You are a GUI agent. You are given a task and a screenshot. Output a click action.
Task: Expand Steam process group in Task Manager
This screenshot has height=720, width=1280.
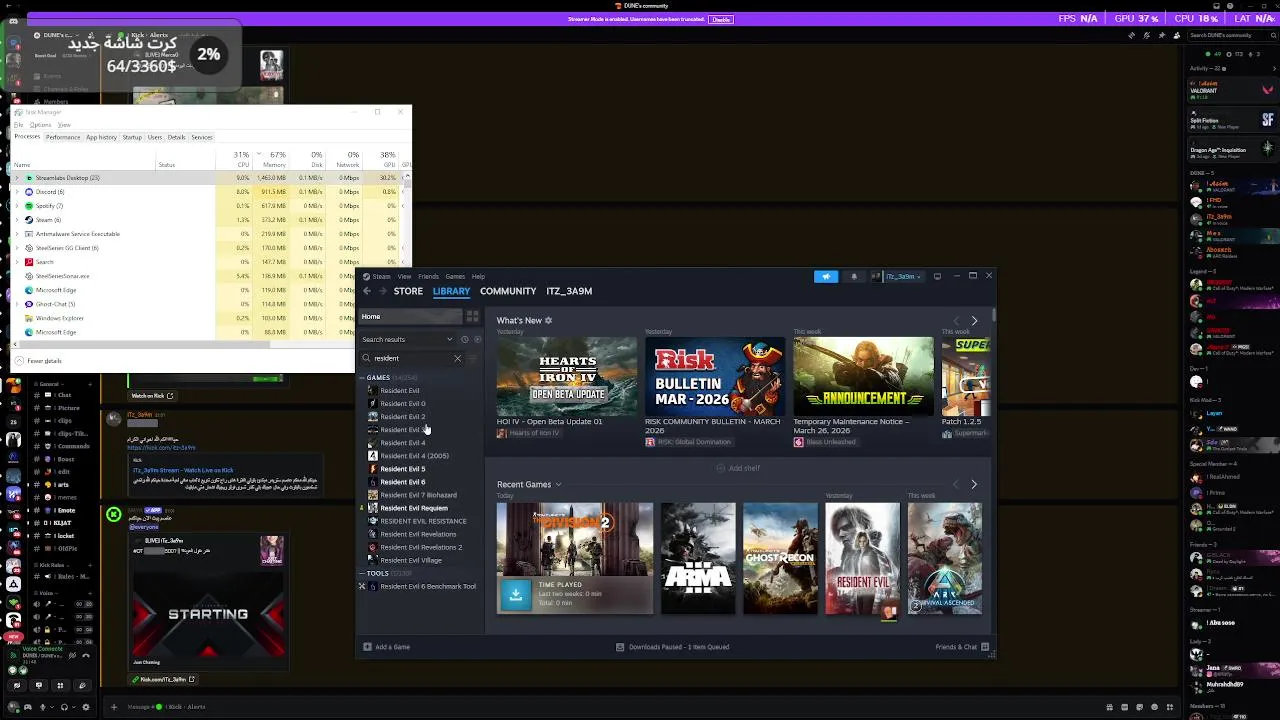pos(16,220)
